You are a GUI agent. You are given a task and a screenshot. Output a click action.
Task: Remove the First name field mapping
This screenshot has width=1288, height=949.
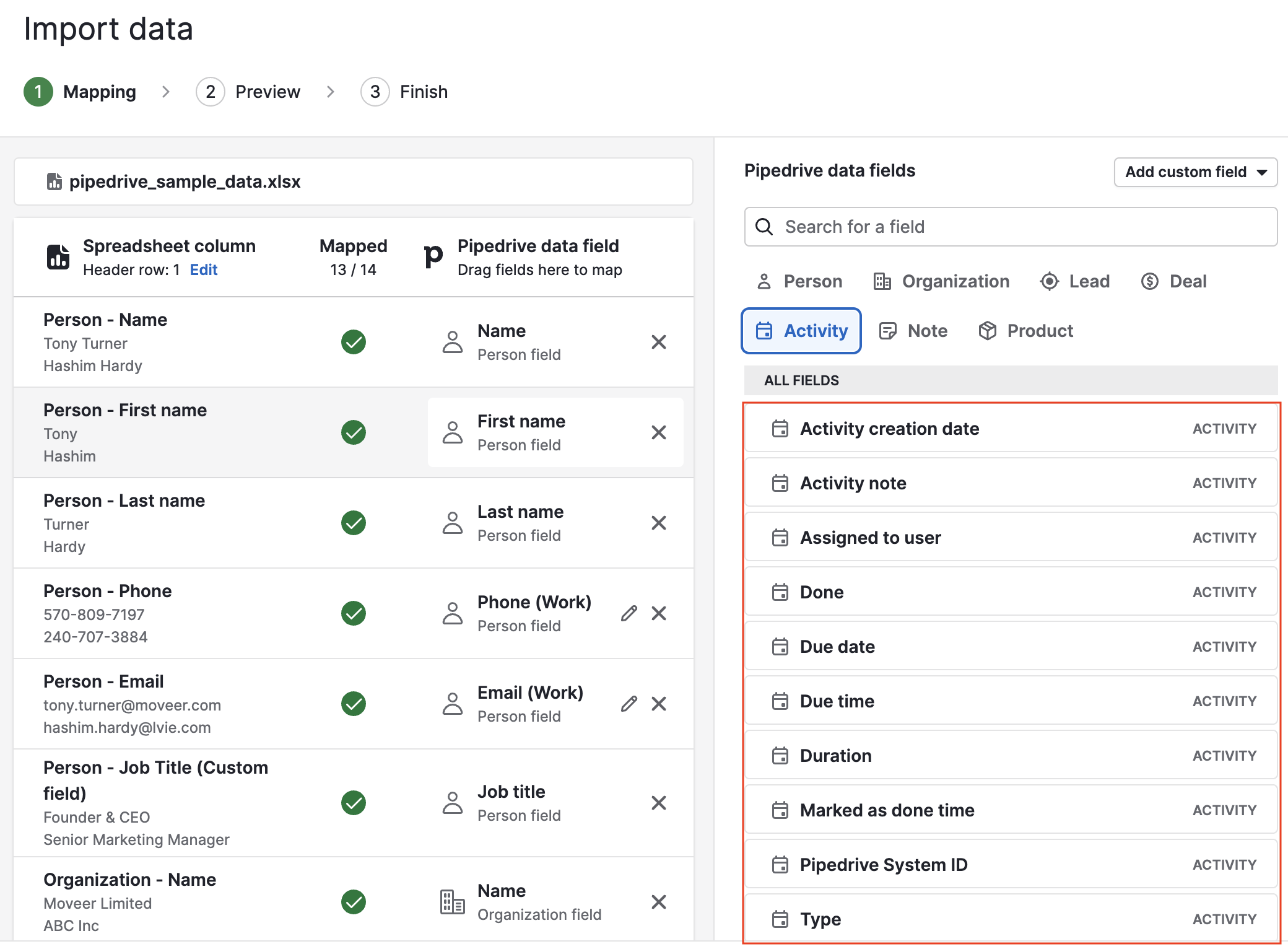pyautogui.click(x=659, y=432)
